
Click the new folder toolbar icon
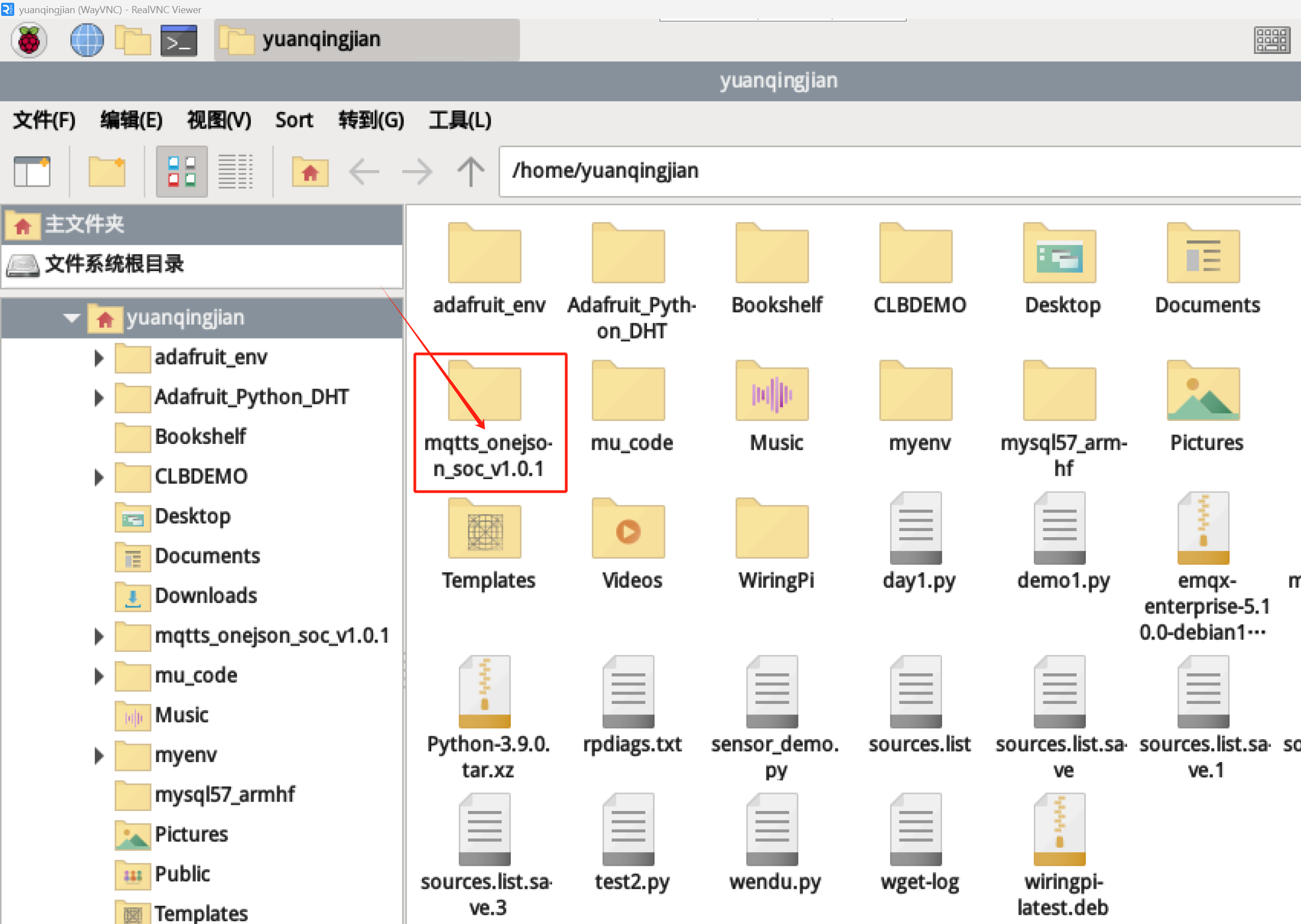[107, 171]
